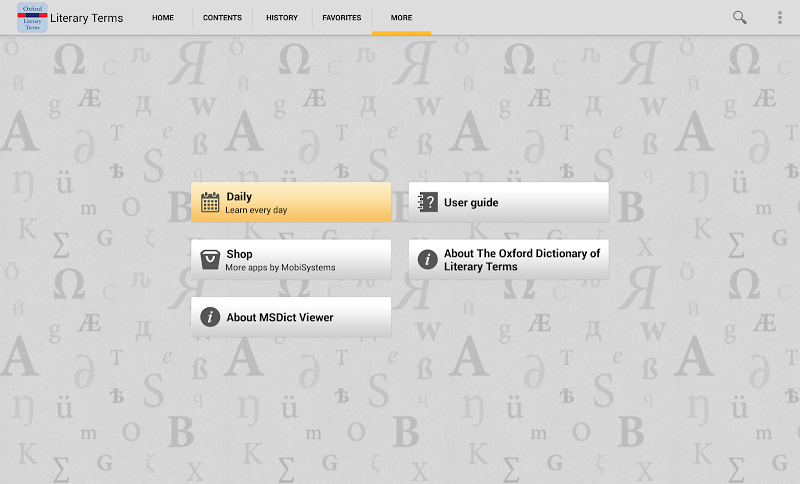
Task: Tap the Oxford Literary Terms app logo
Action: (x=32, y=17)
